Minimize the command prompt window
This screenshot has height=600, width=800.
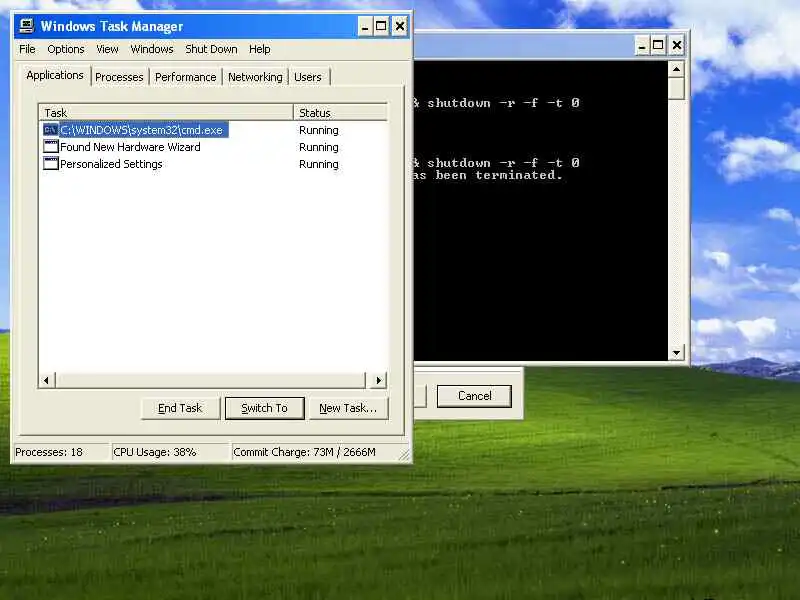click(x=642, y=45)
